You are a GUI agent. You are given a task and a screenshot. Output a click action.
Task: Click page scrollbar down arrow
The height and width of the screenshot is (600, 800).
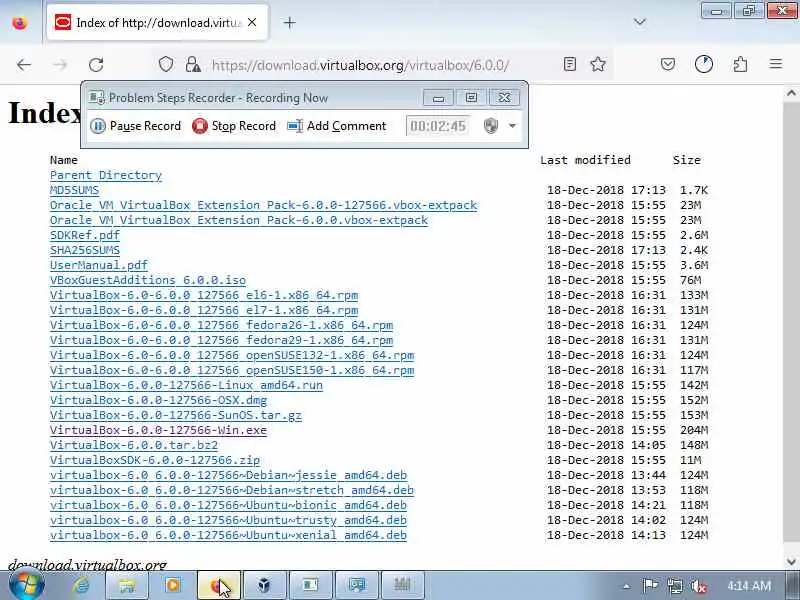(791, 562)
